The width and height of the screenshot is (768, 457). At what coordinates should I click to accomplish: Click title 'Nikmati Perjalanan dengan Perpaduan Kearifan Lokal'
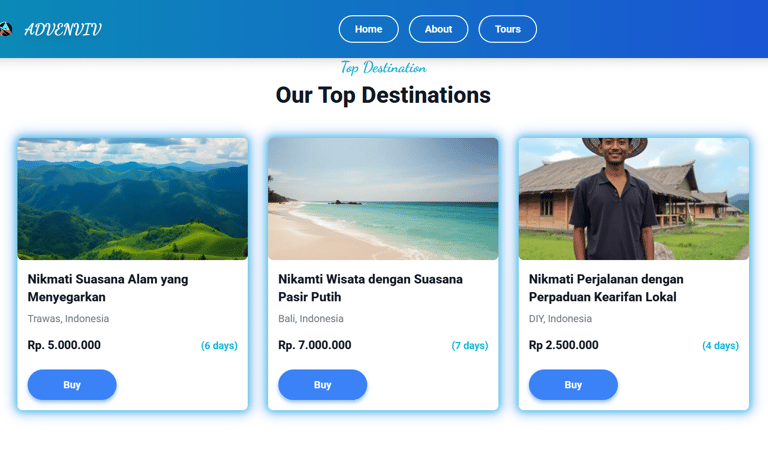(606, 288)
